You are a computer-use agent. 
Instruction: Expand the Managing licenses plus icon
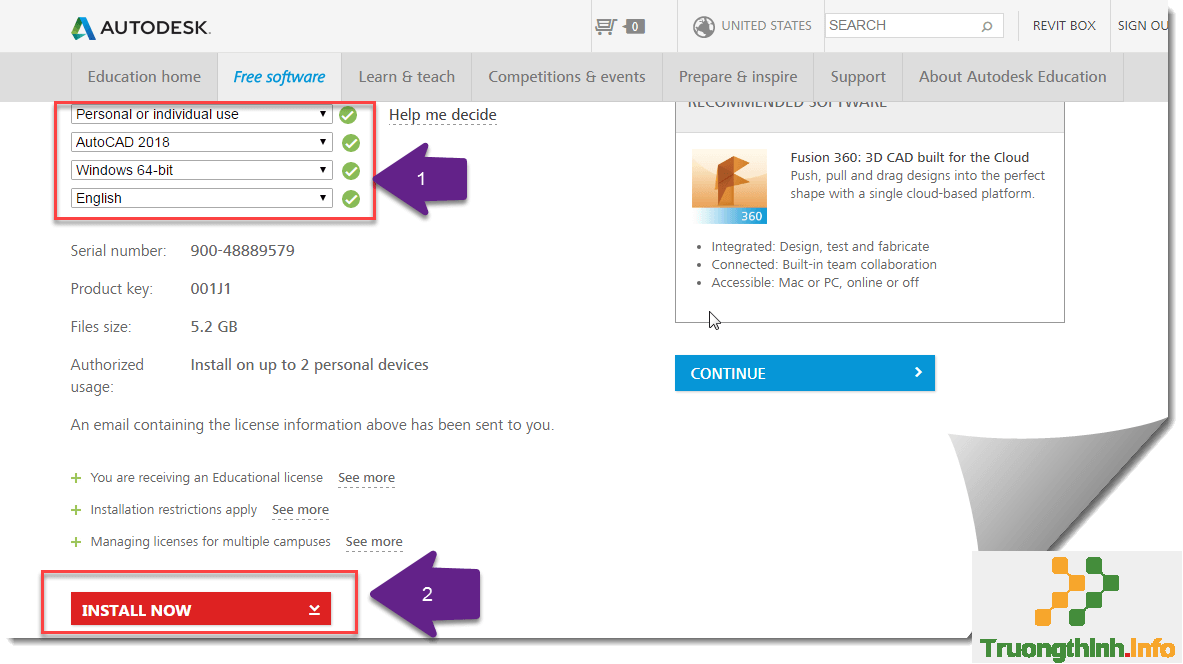point(76,542)
